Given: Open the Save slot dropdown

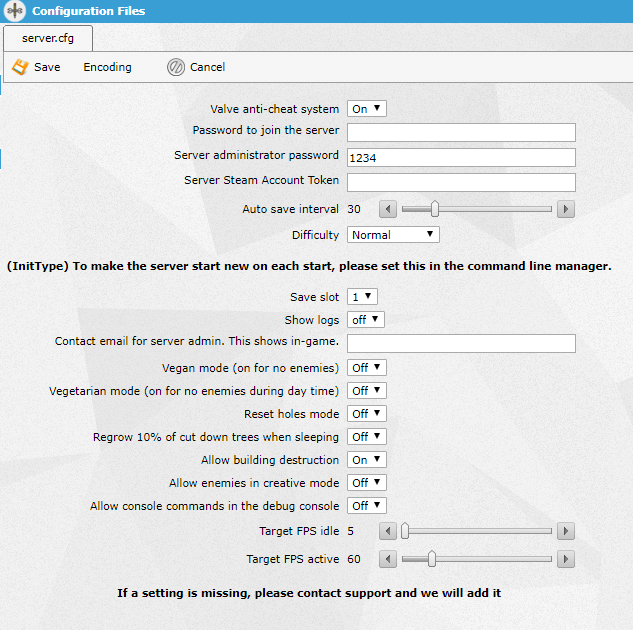Looking at the screenshot, I should [x=362, y=297].
